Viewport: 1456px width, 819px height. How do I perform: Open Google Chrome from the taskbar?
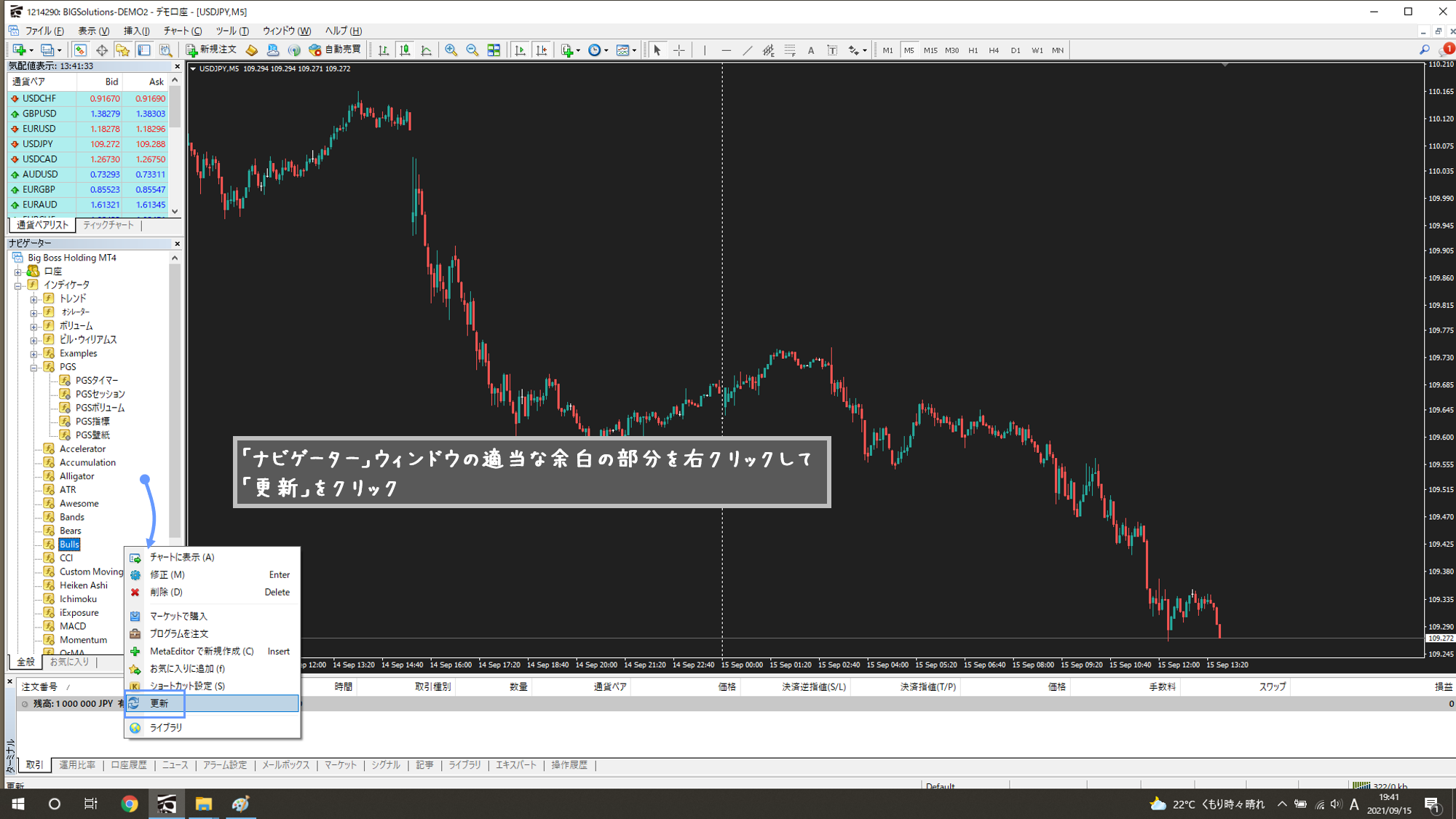click(x=130, y=804)
